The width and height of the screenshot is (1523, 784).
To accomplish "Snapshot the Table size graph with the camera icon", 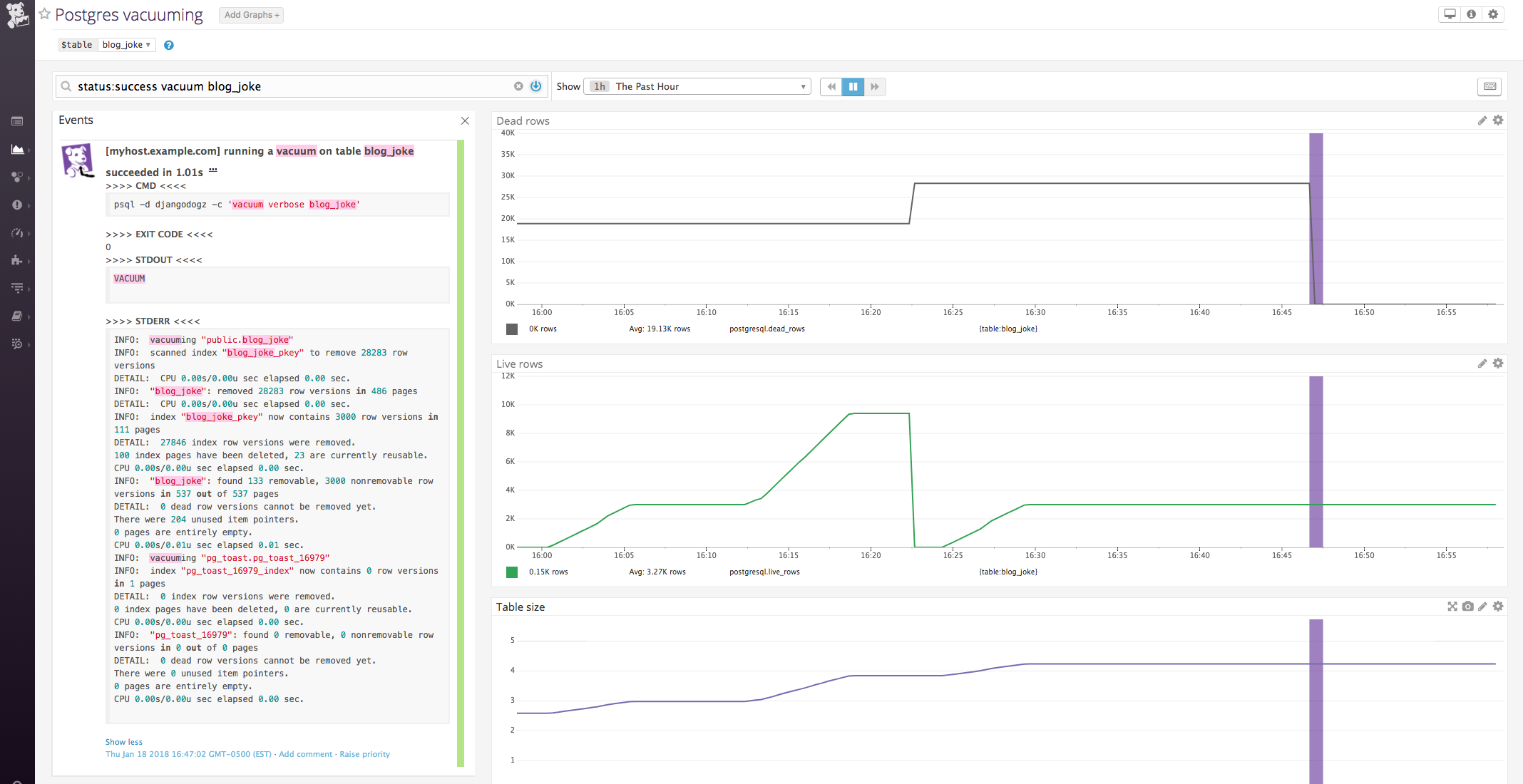I will [x=1467, y=607].
